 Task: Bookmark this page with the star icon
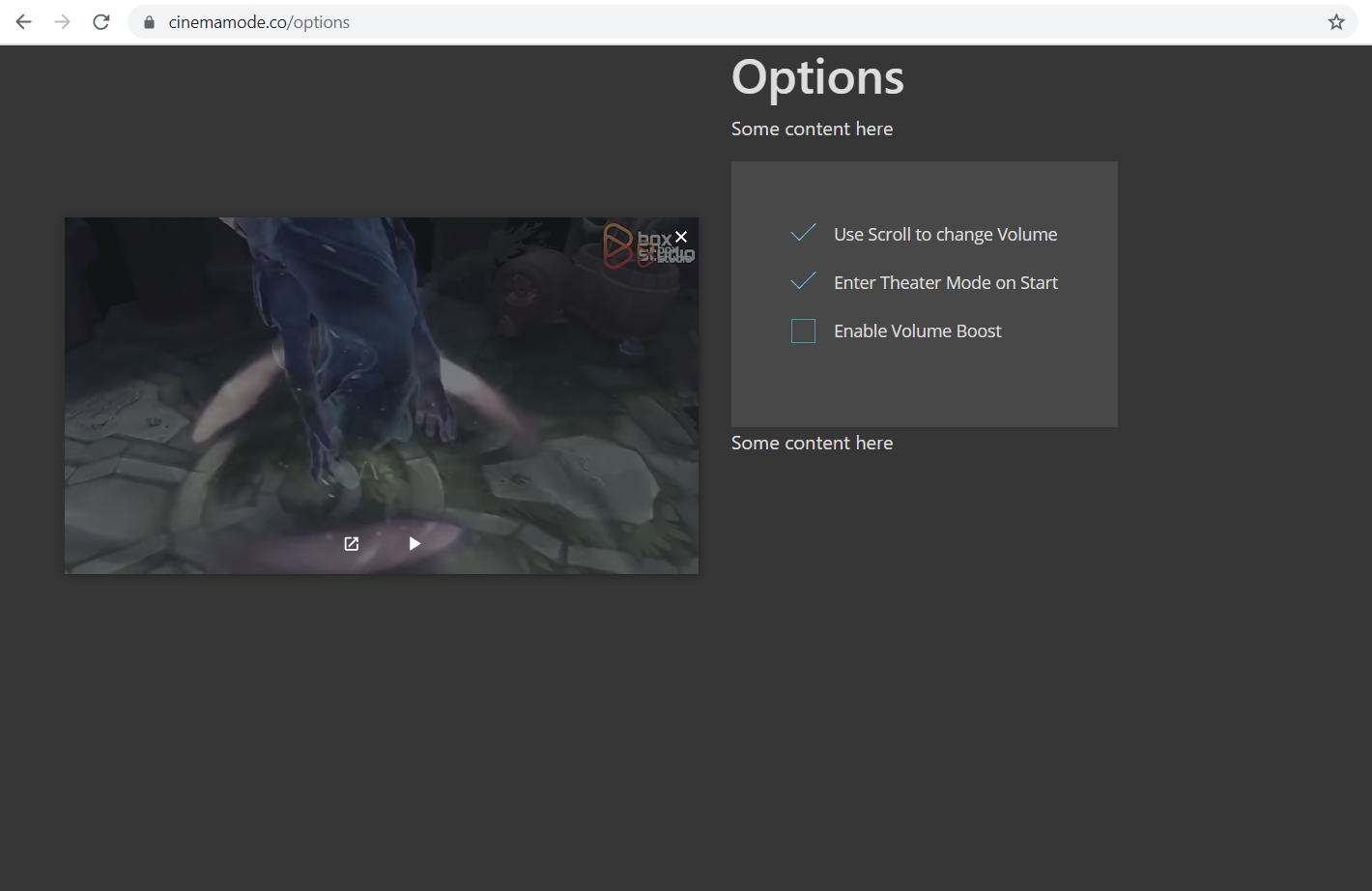click(1335, 22)
